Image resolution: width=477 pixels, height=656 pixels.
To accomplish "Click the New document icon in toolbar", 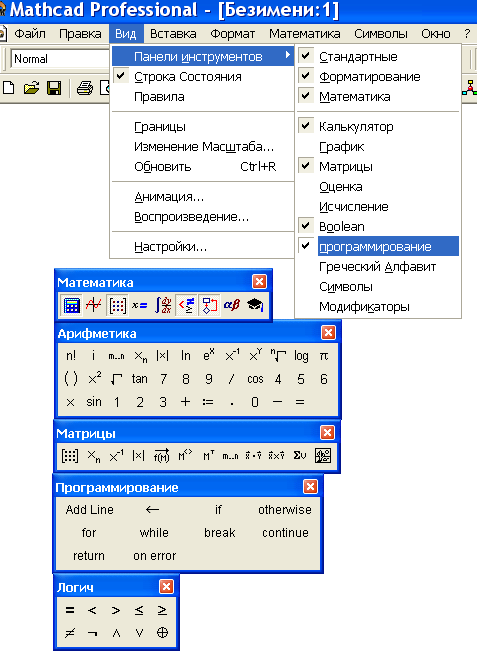I will (9, 88).
